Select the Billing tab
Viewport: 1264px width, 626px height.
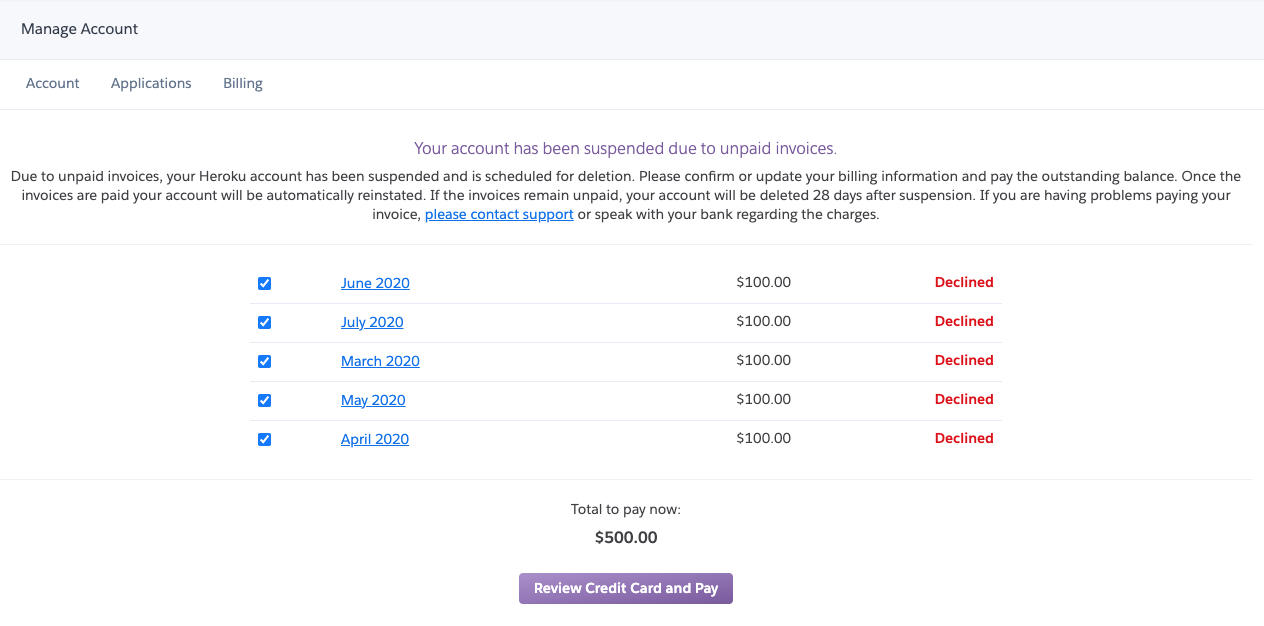tap(243, 84)
